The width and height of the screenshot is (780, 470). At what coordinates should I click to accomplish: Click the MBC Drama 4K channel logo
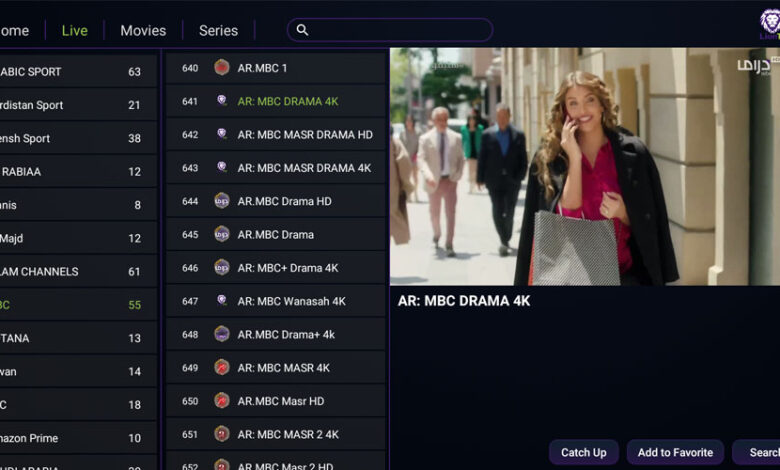(x=222, y=101)
